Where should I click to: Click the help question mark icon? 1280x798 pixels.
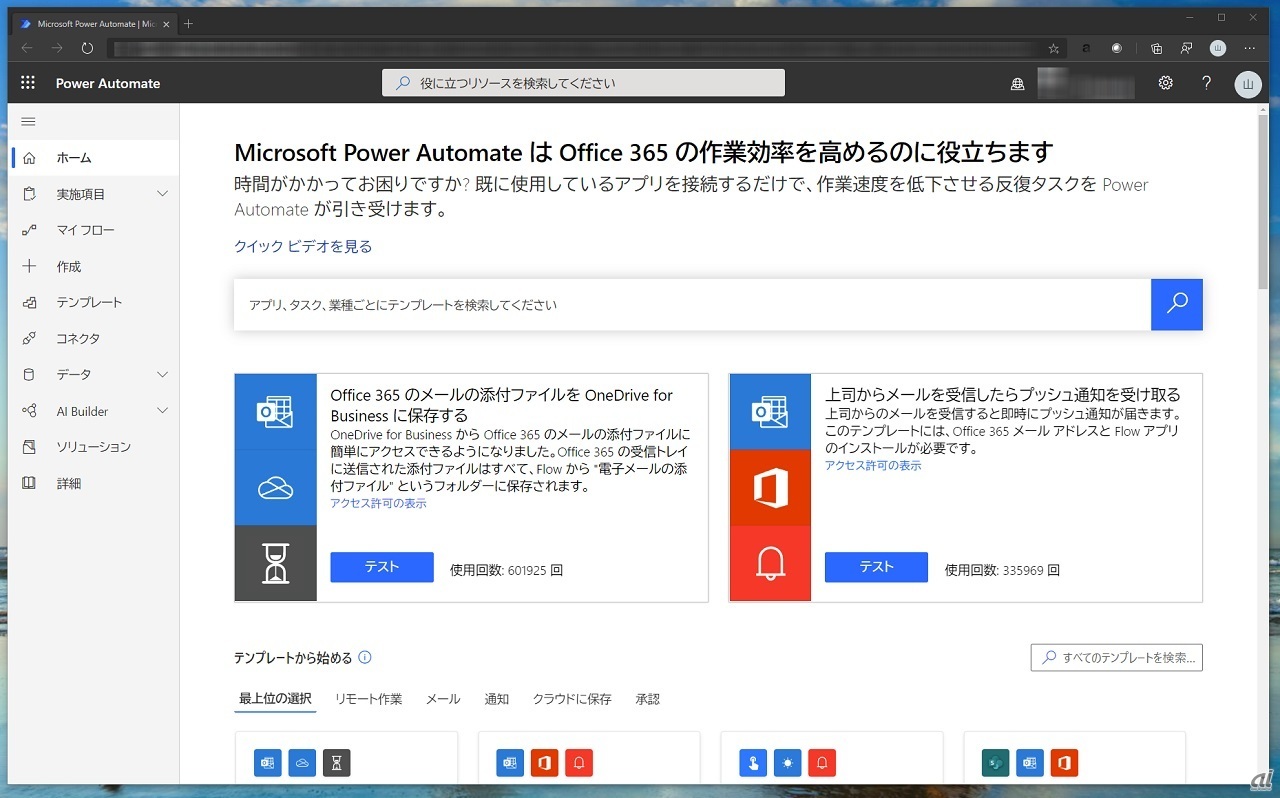pyautogui.click(x=1207, y=83)
